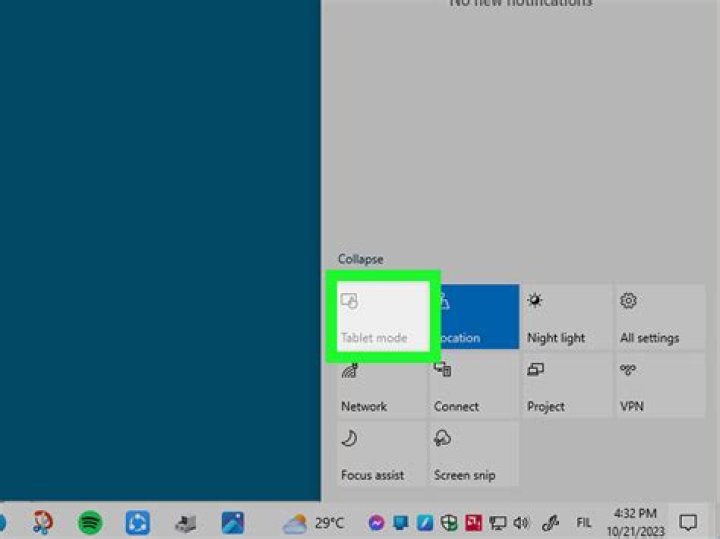This screenshot has height=539, width=720.
Task: Open the VPN quick action tile
Action: (659, 386)
